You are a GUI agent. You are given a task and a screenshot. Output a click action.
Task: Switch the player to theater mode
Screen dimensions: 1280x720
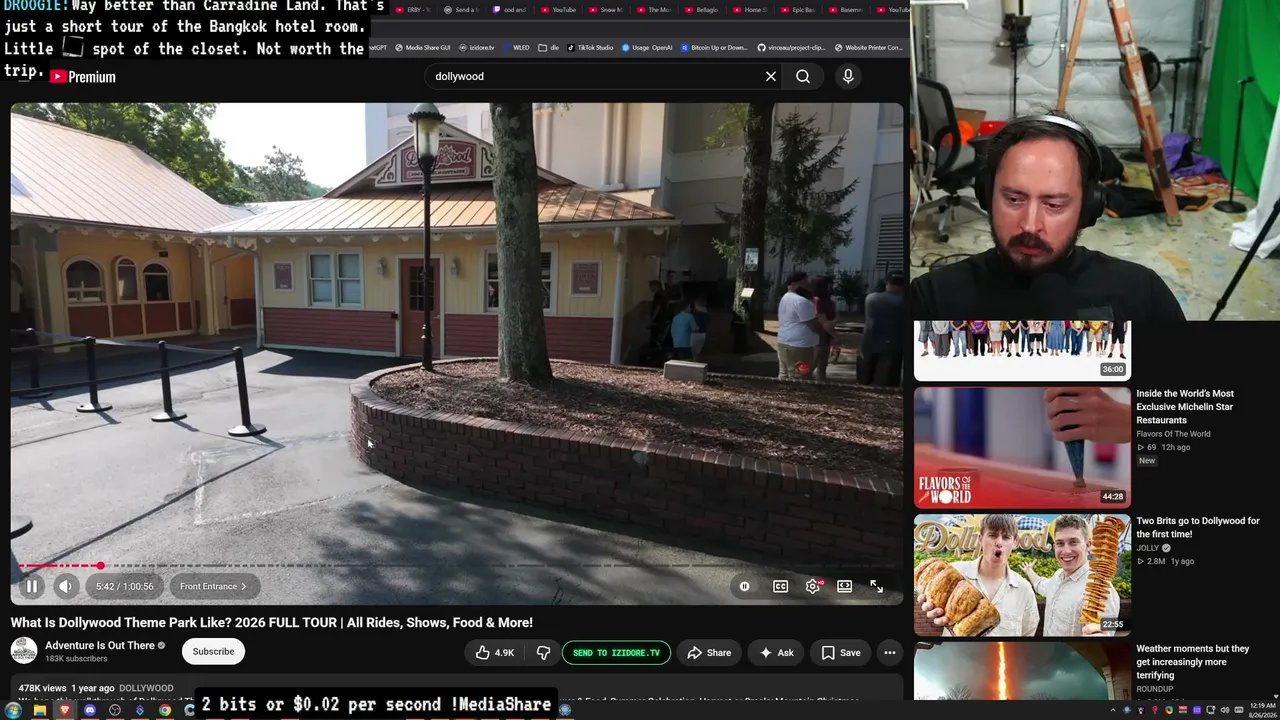[x=845, y=587]
